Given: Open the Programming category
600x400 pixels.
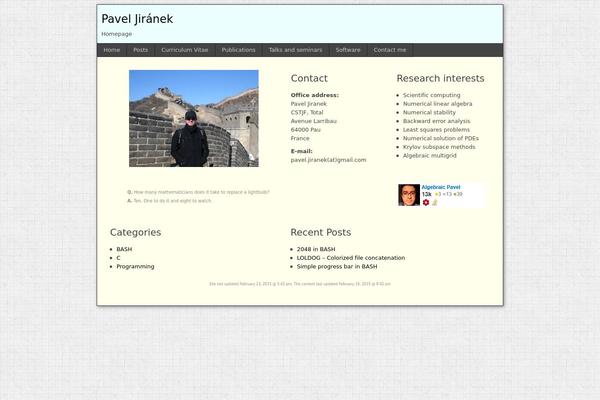Looking at the screenshot, I should 135,266.
